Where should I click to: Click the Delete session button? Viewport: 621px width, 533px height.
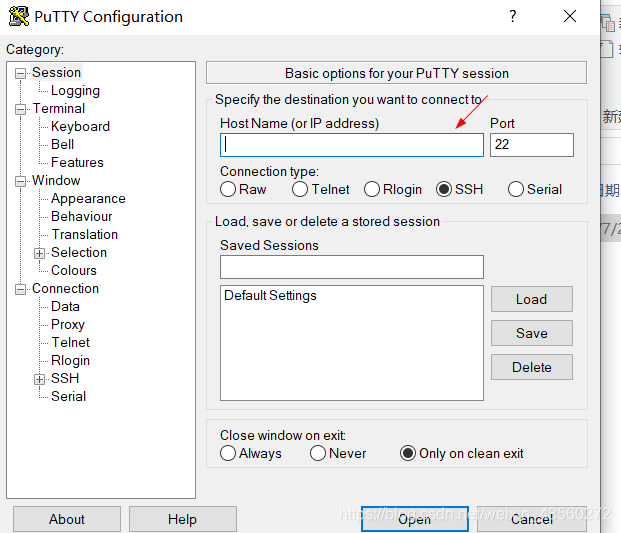531,367
